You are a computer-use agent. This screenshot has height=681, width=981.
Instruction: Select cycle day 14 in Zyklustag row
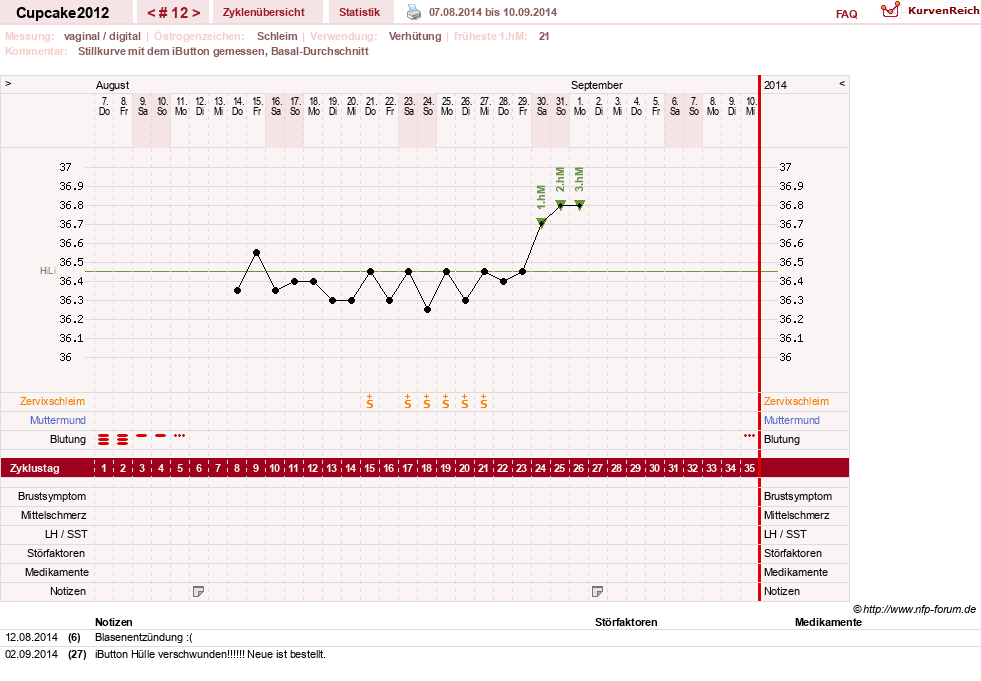pyautogui.click(x=350, y=468)
